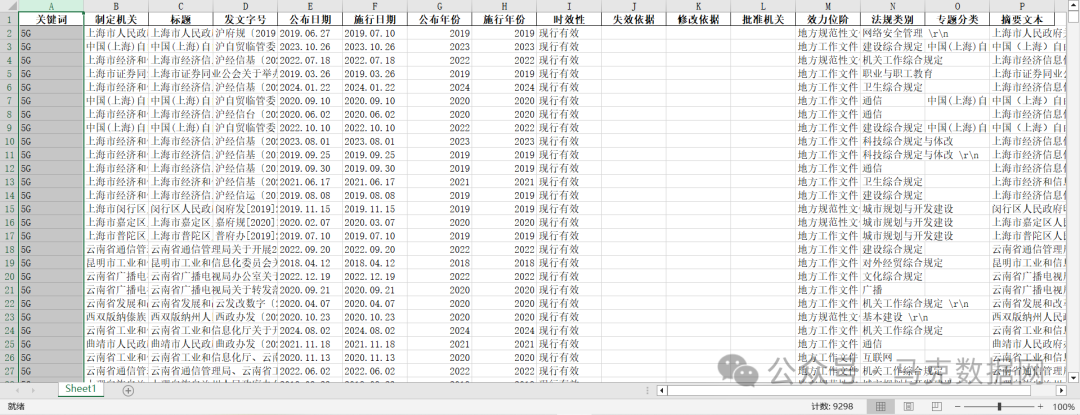This screenshot has height=415, width=1080.
Task: Click 法规类别 cell 职业与职工教育 in row 5
Action: tap(893, 74)
